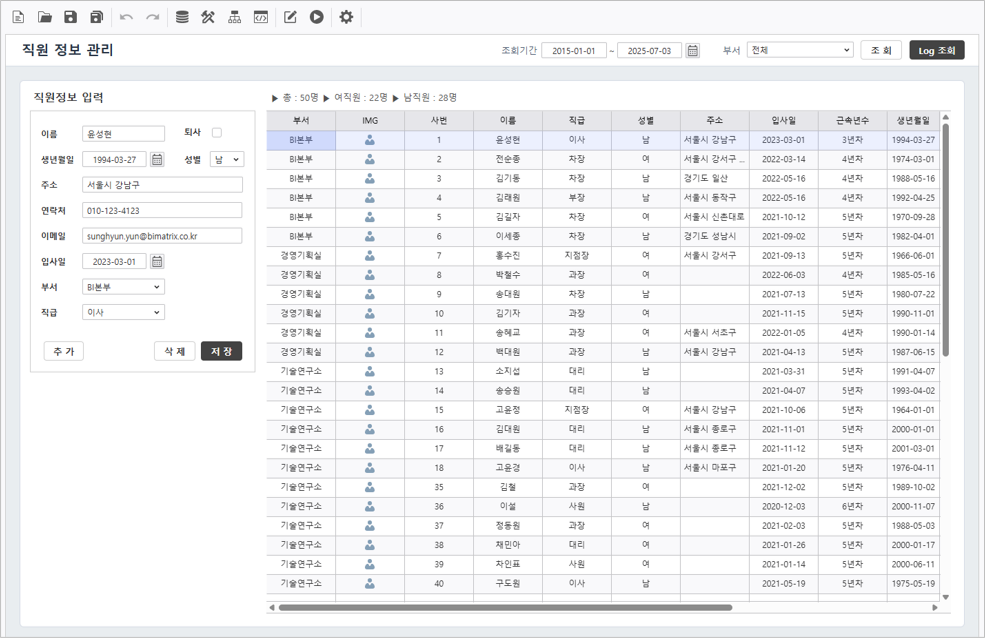The image size is (985, 638).
Task: Run the report with play icon
Action: coord(316,17)
